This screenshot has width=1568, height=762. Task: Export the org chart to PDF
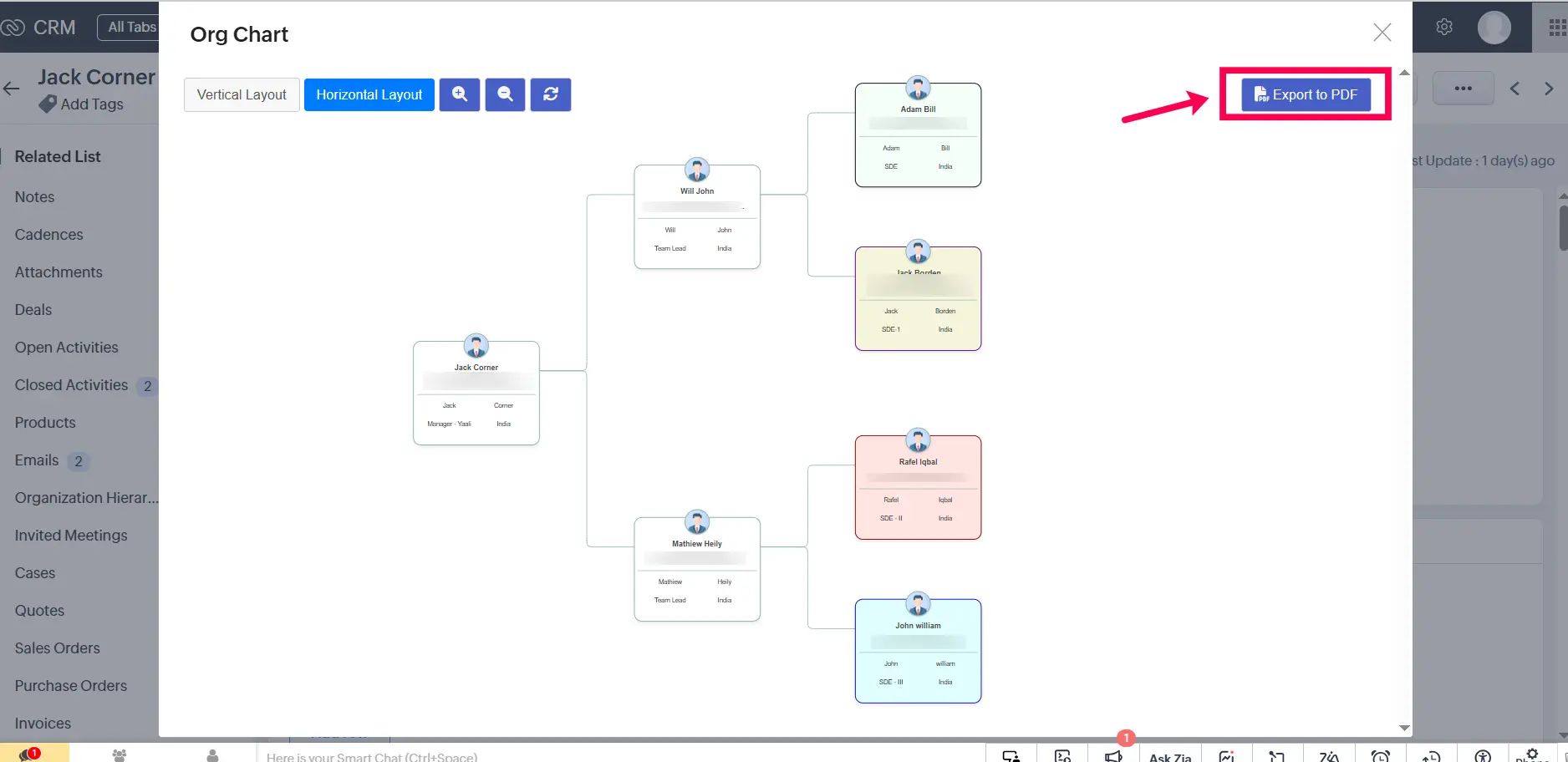coord(1304,94)
